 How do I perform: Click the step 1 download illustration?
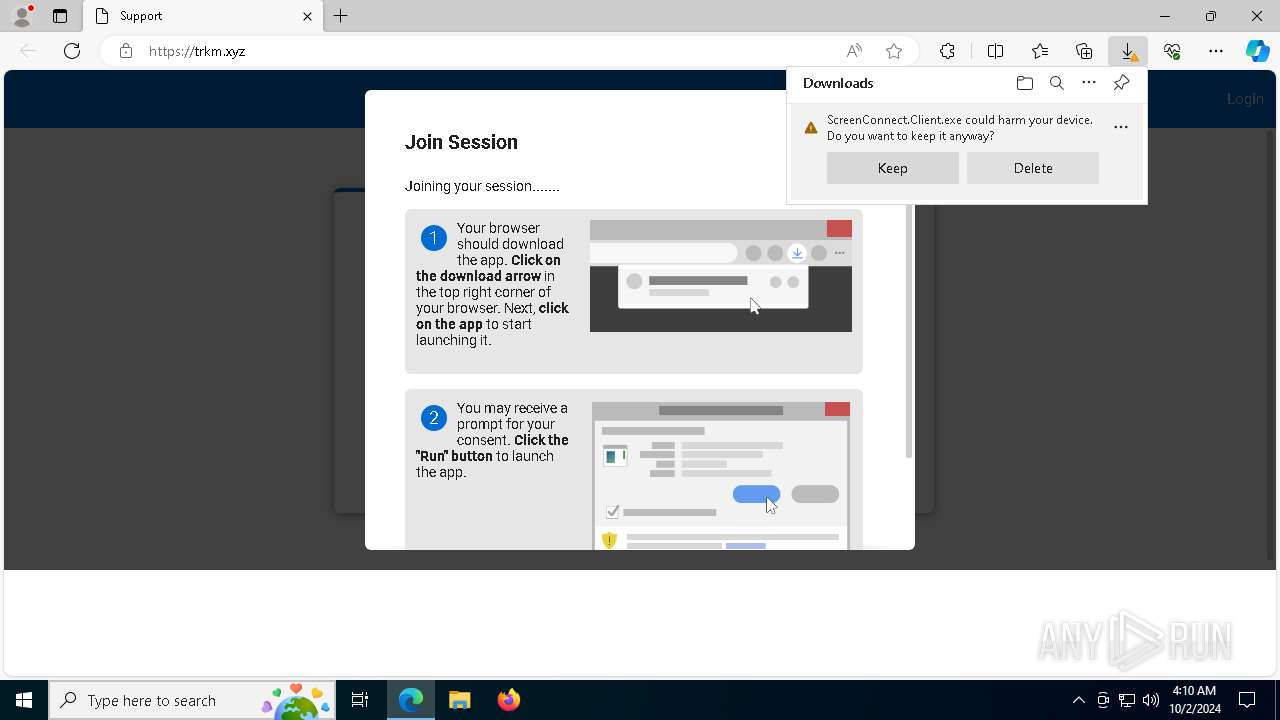(721, 276)
